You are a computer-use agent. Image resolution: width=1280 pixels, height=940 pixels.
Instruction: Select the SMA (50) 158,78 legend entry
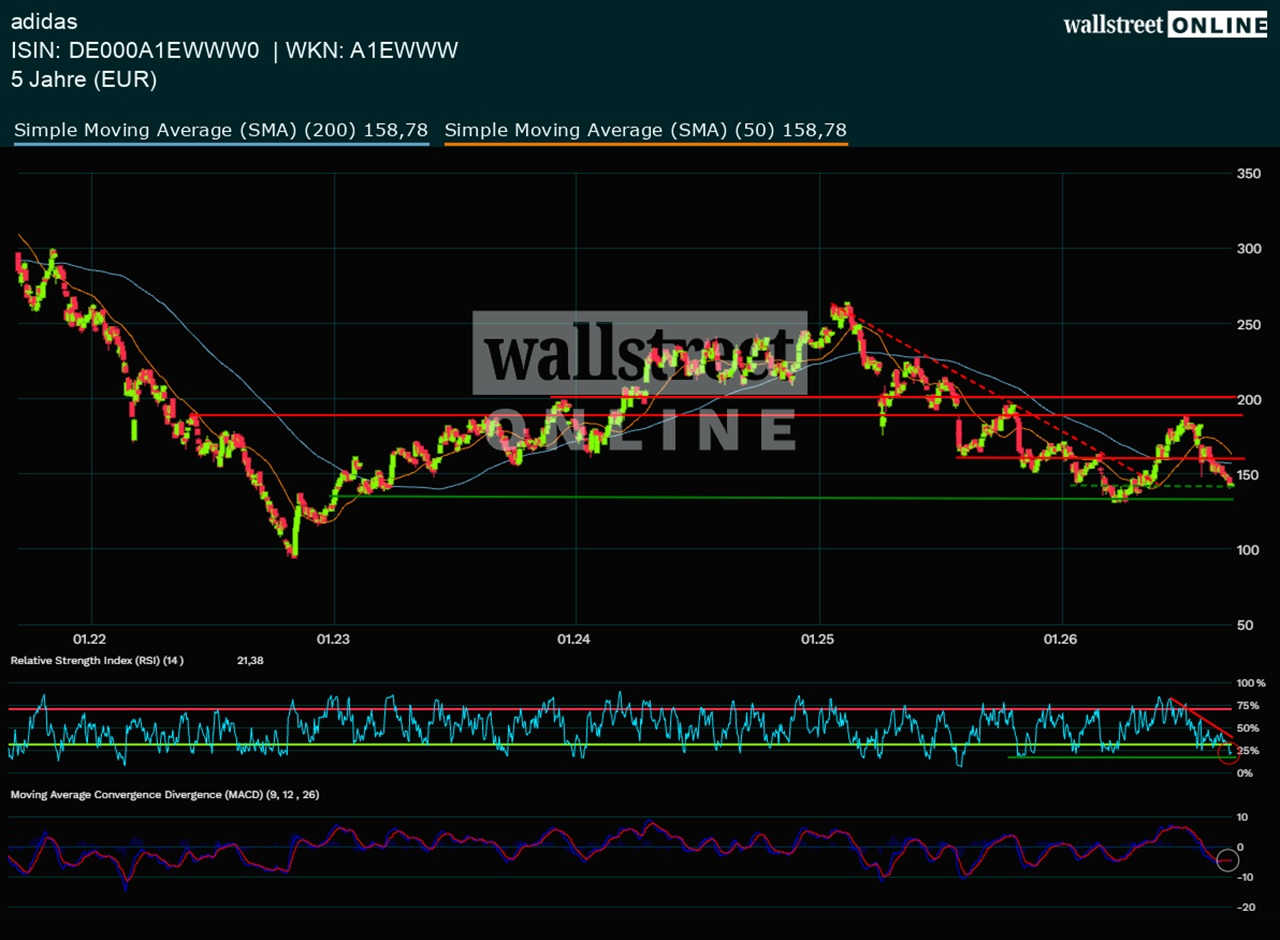point(646,130)
